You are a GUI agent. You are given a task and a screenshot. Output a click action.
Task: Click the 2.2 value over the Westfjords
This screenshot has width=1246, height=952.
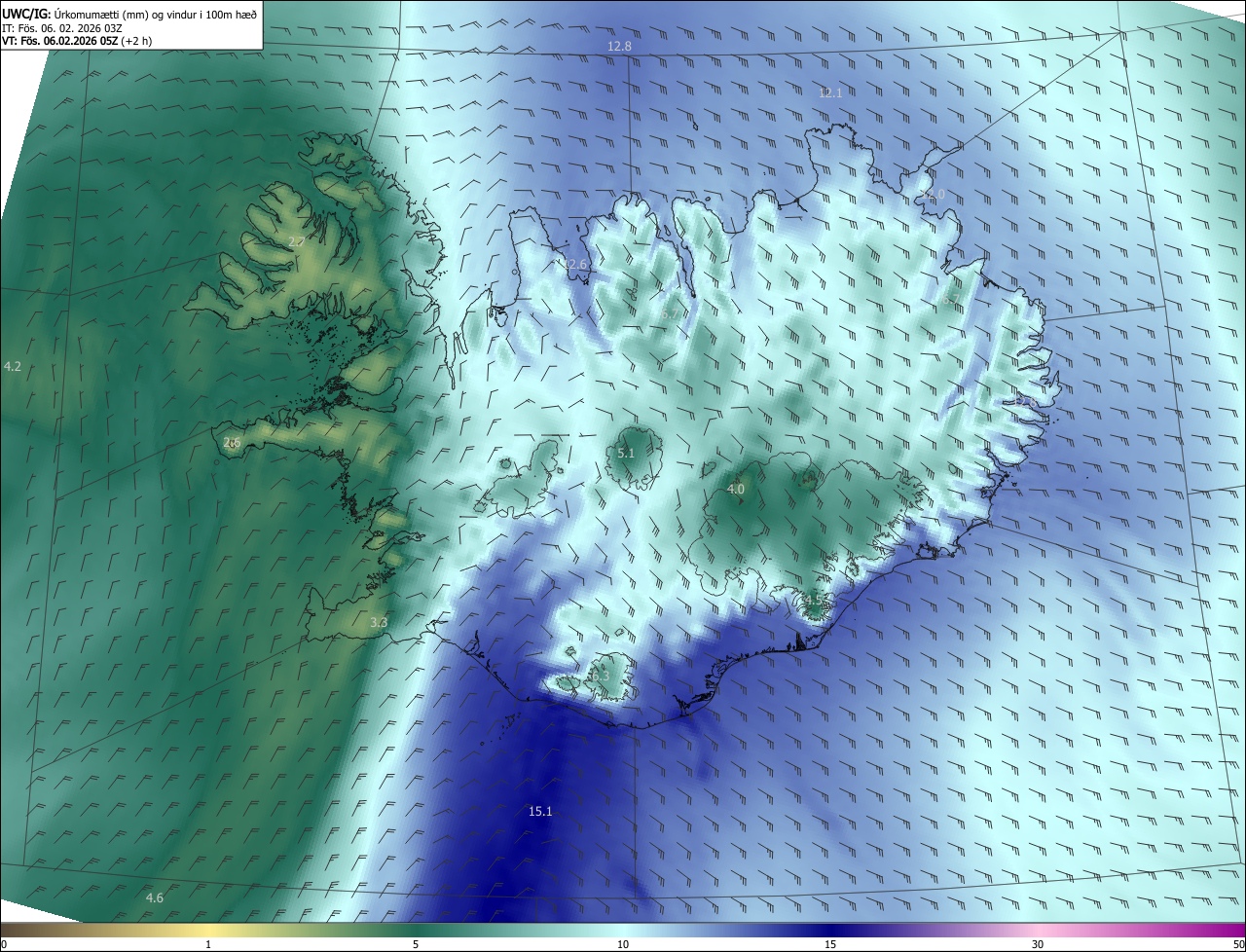click(297, 240)
